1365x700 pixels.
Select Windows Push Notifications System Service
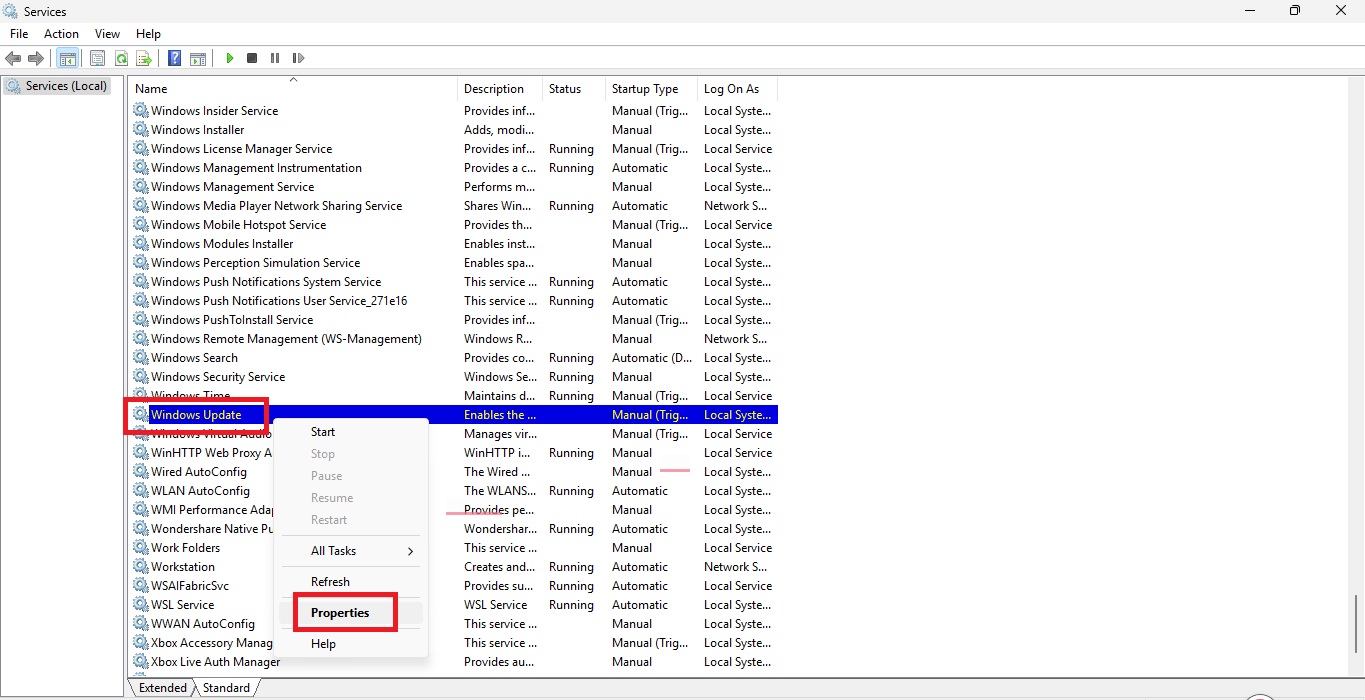click(x=454, y=282)
